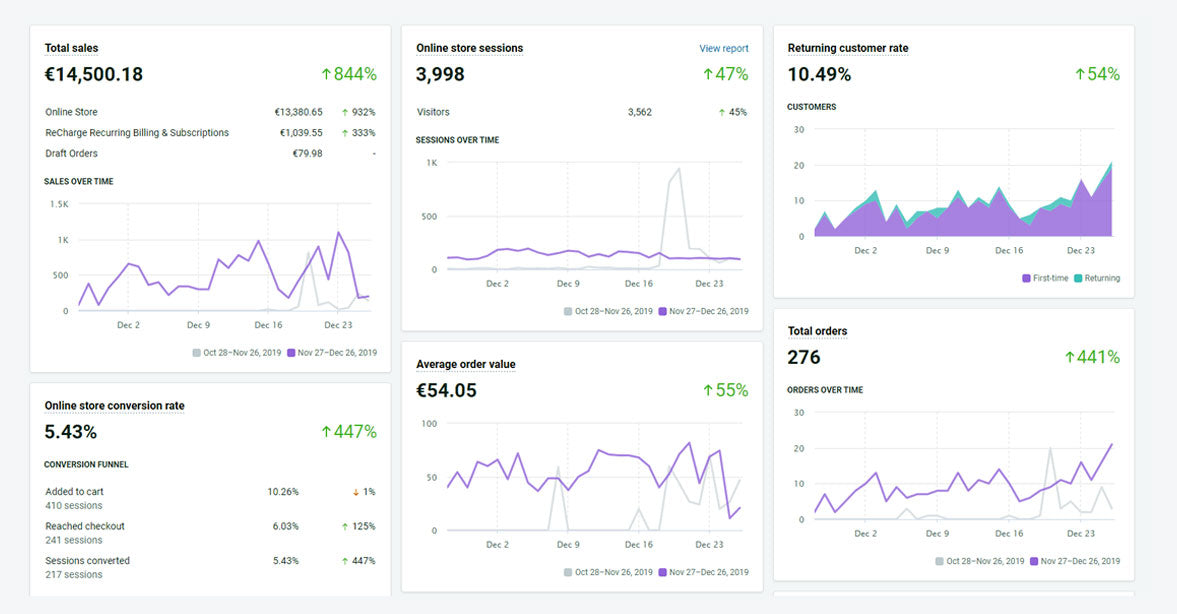Click the teal Returning legend swatch
The height and width of the screenshot is (614, 1177).
pyautogui.click(x=1078, y=278)
